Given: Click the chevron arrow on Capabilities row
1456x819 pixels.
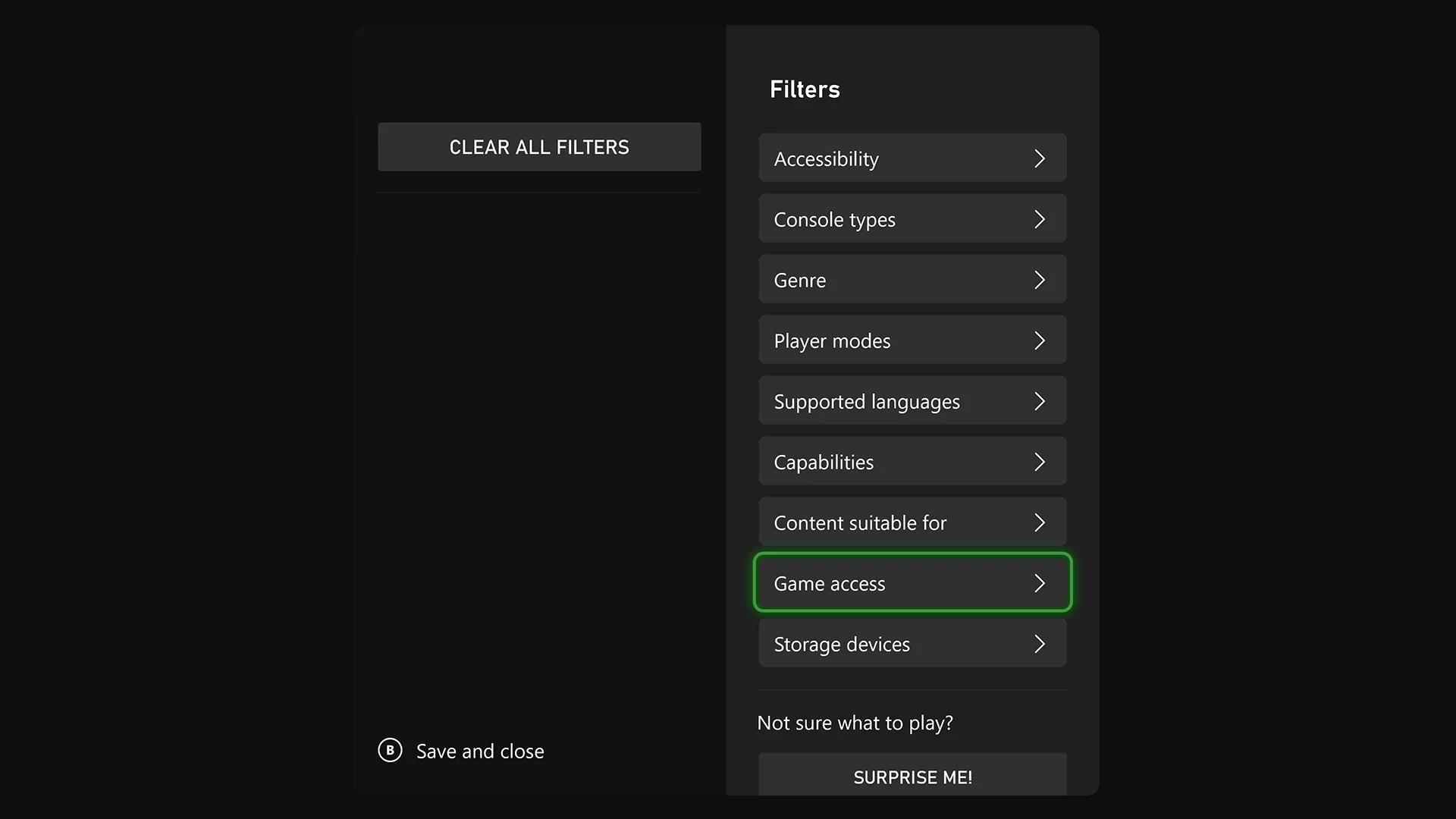Looking at the screenshot, I should [1040, 462].
